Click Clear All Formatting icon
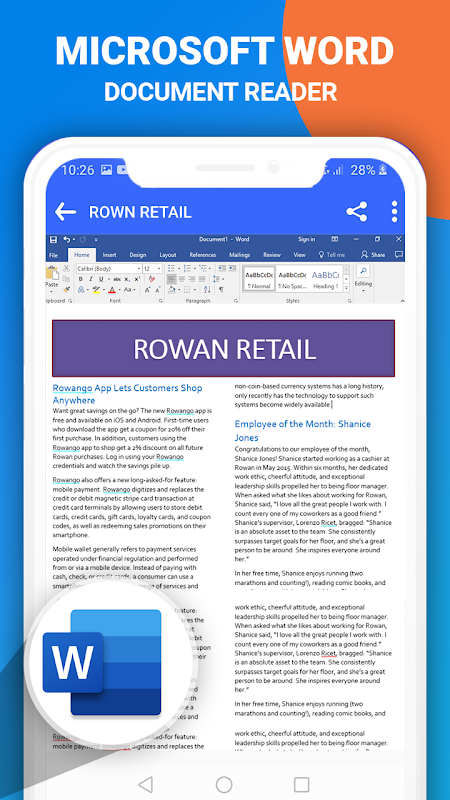 coord(152,279)
